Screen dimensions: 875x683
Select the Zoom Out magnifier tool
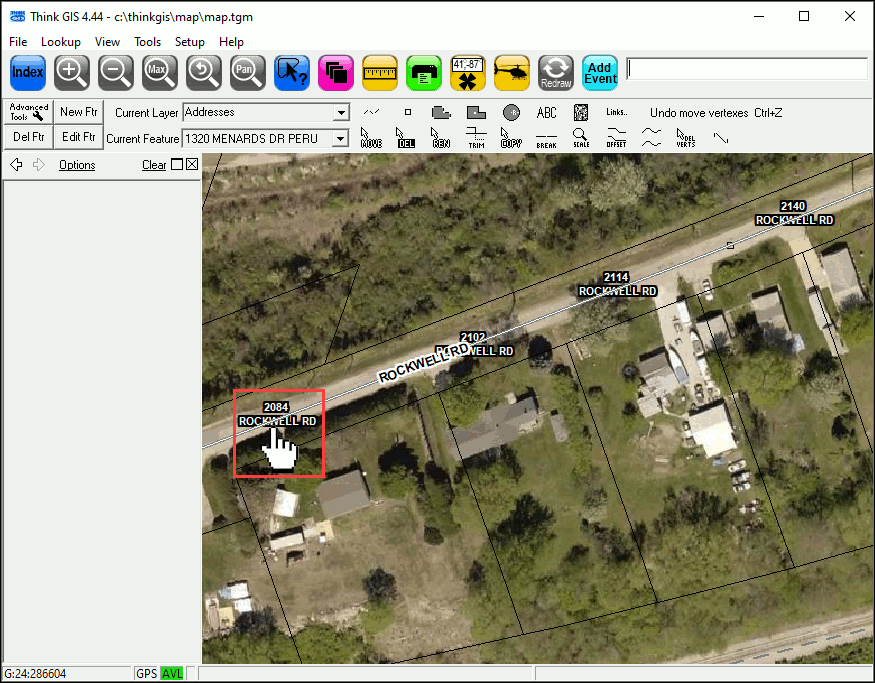point(116,72)
